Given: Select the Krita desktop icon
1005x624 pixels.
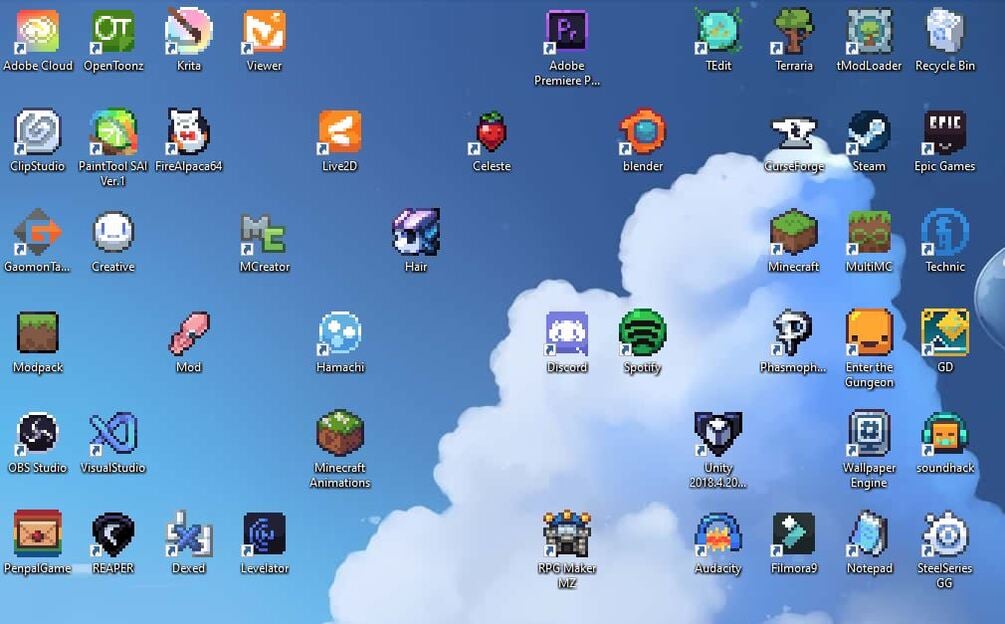Looking at the screenshot, I should click(188, 31).
